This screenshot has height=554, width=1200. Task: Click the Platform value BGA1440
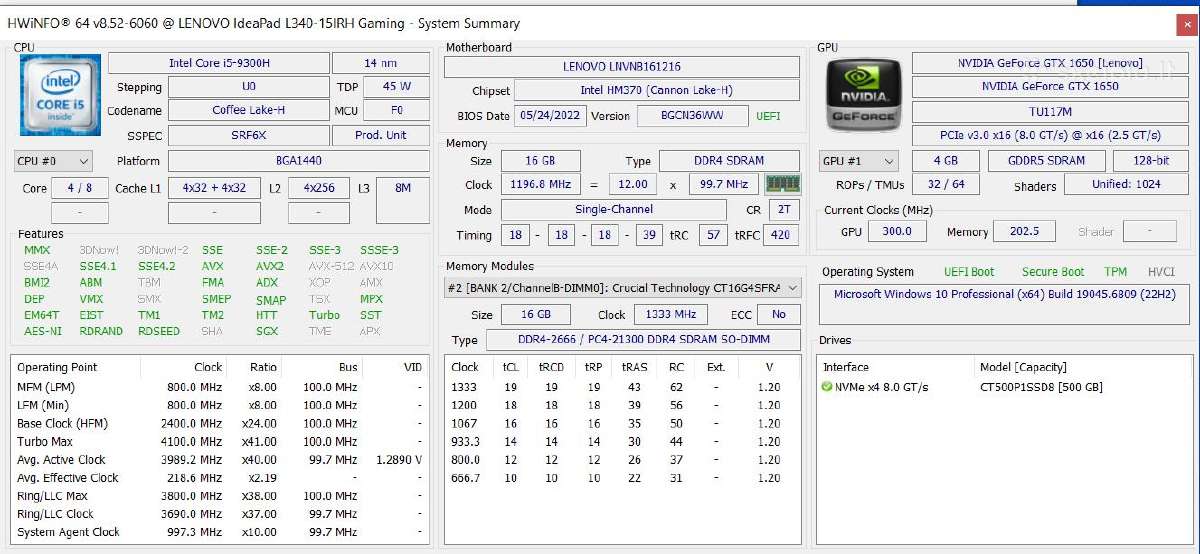[299, 161]
